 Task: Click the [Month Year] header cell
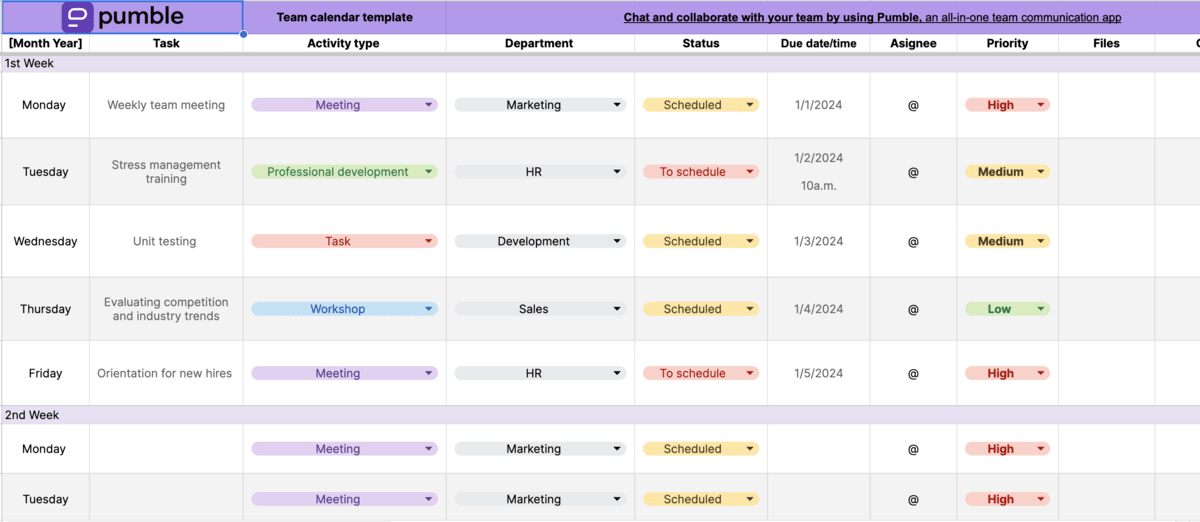[45, 44]
